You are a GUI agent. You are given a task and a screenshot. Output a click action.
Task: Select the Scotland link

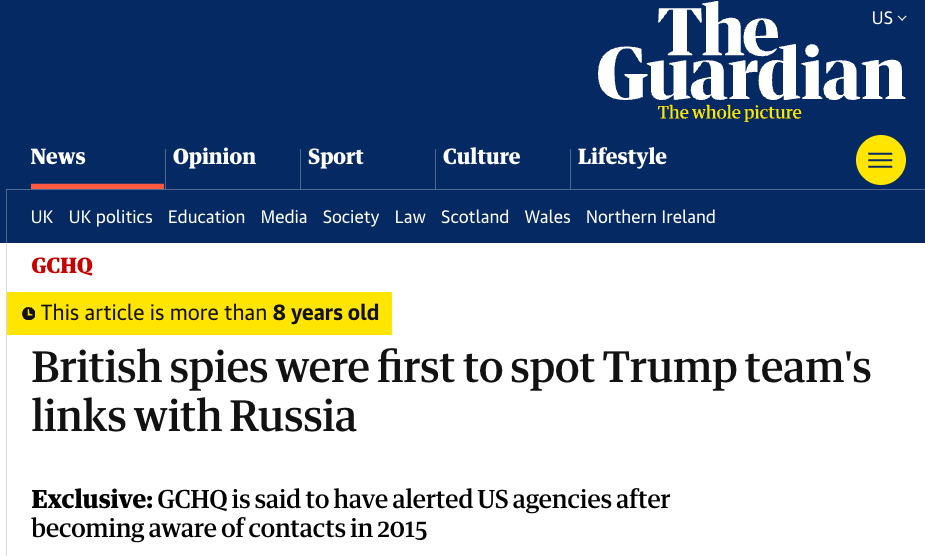(475, 217)
